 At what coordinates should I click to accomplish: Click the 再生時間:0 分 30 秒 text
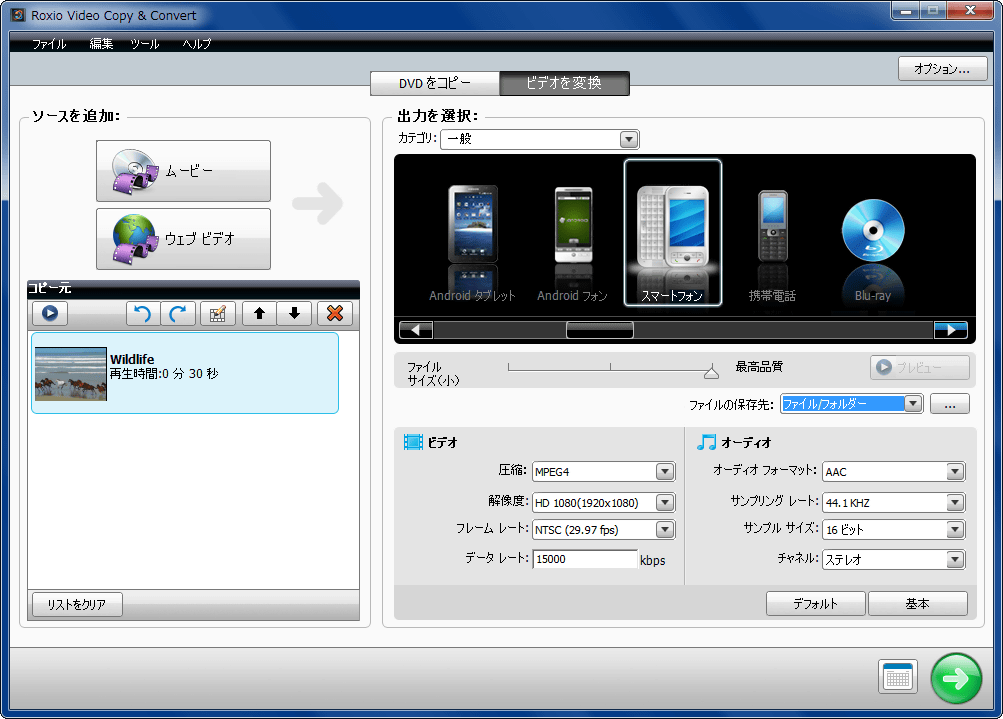coord(164,374)
